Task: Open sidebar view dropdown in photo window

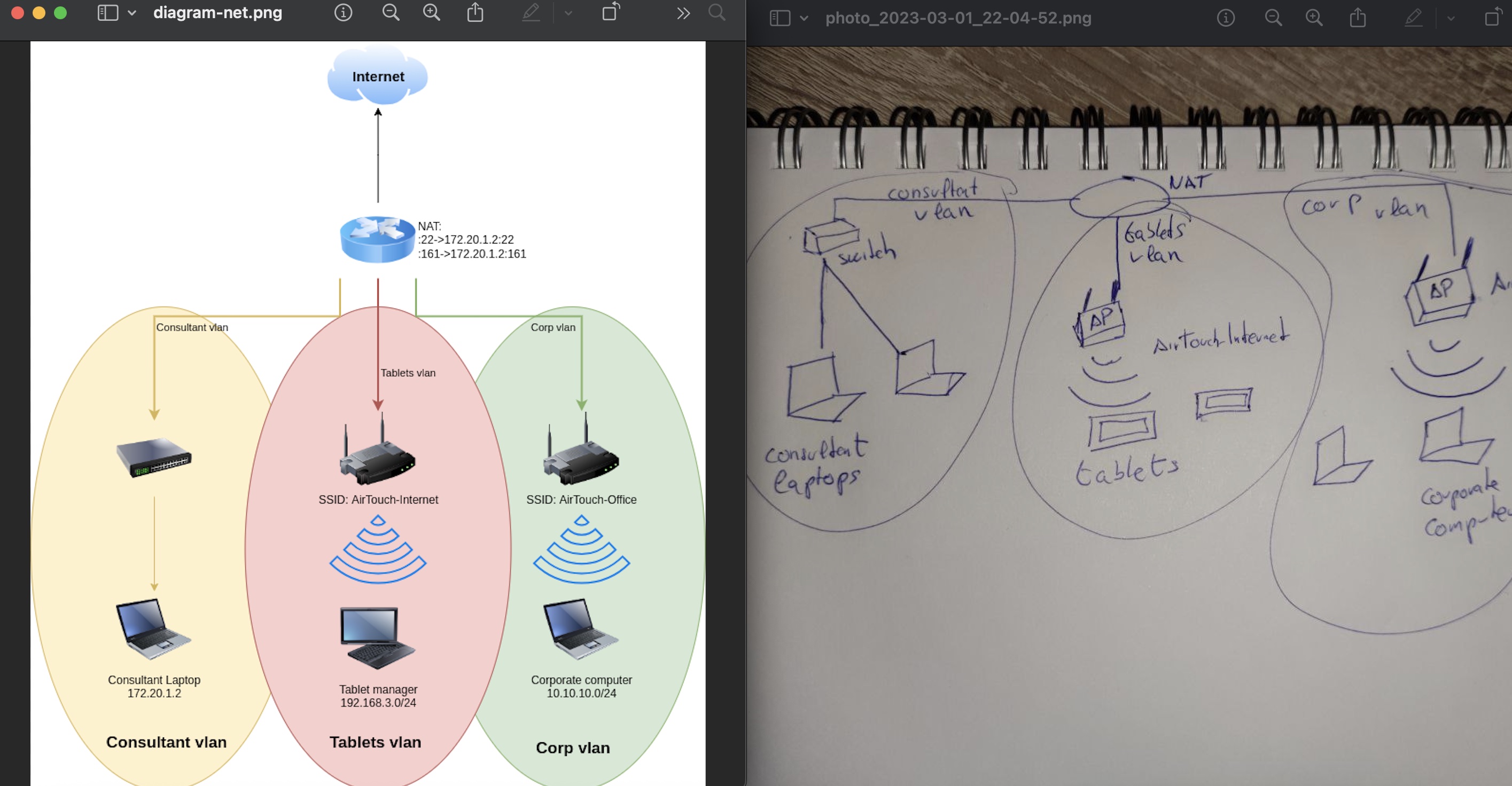Action: click(x=804, y=18)
